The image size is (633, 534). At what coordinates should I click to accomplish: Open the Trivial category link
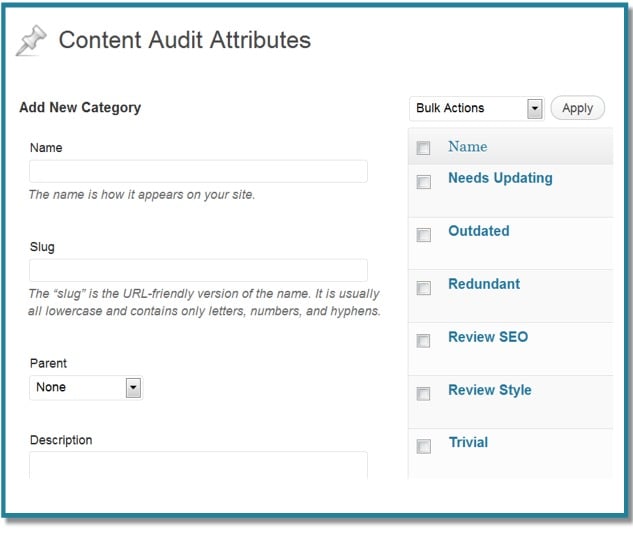pyautogui.click(x=468, y=442)
